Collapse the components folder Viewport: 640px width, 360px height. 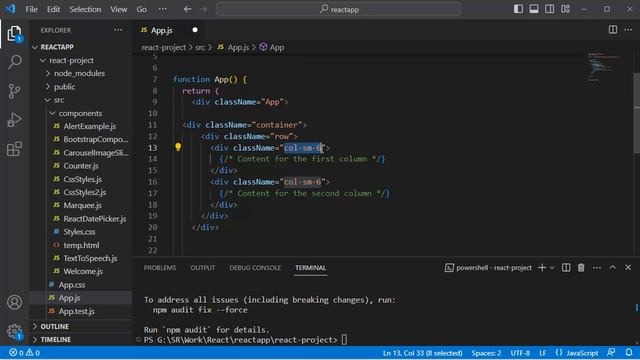[80, 113]
